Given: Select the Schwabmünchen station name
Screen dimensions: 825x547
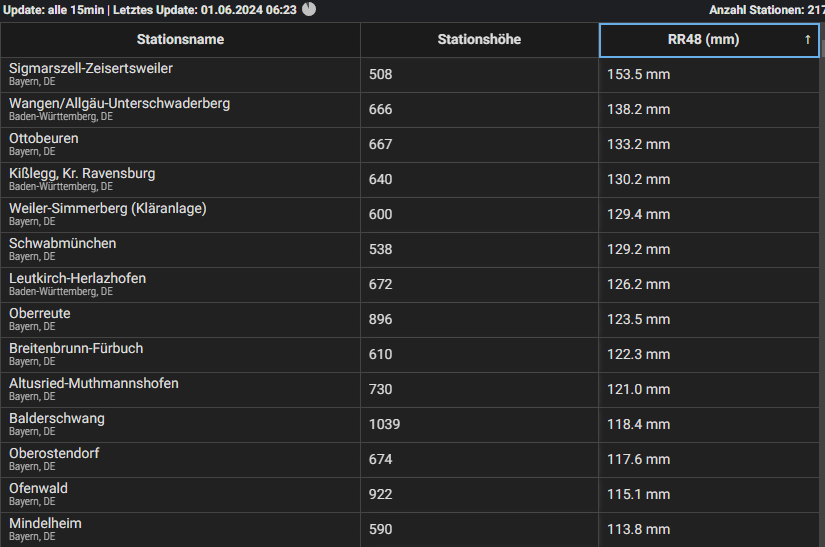Looking at the screenshot, I should tap(63, 243).
